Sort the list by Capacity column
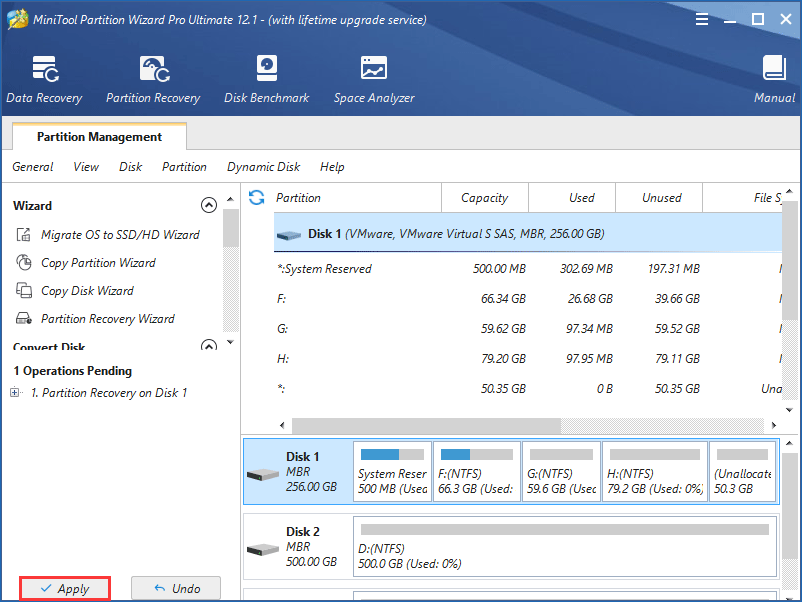Image resolution: width=802 pixels, height=602 pixels. (484, 198)
